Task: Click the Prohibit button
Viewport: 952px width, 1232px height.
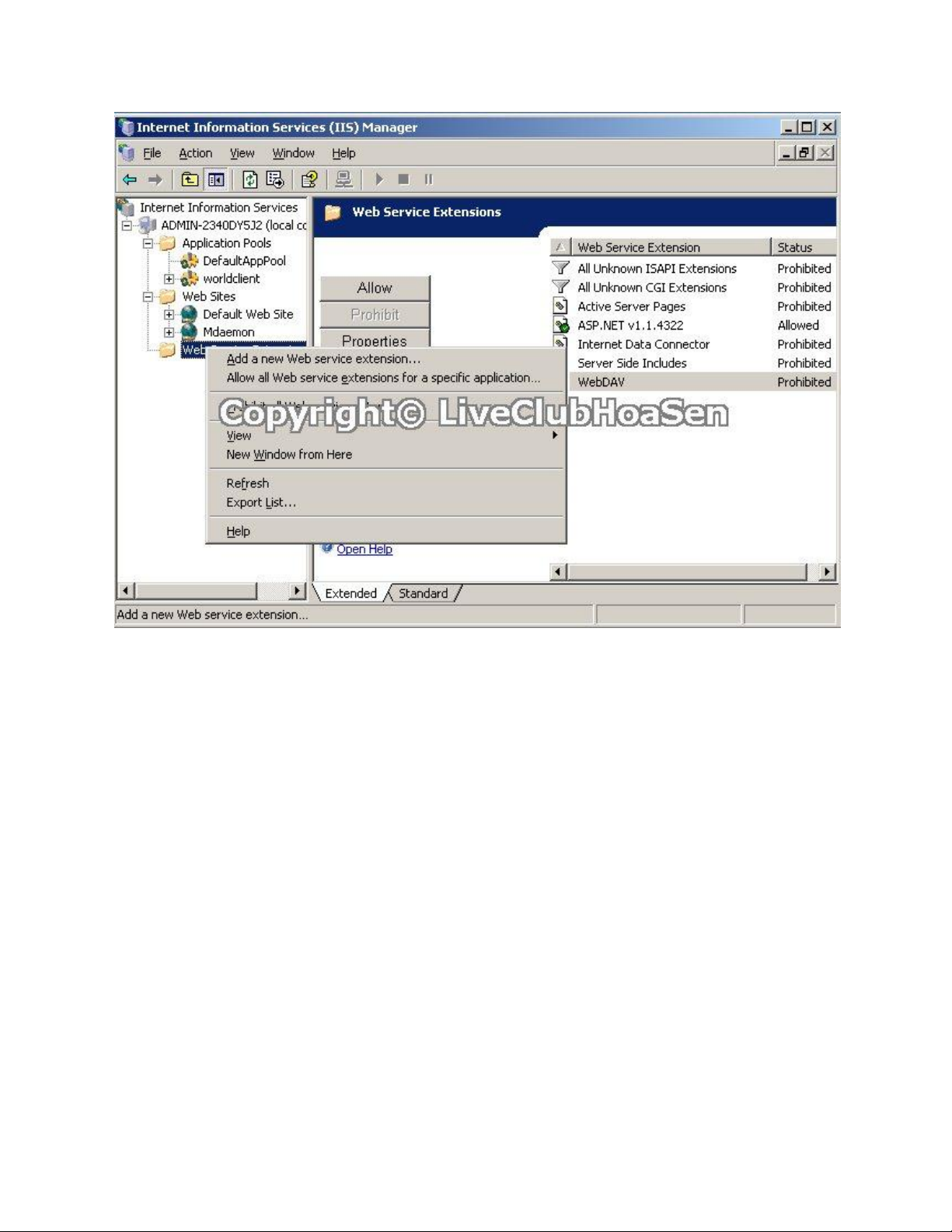Action: (x=375, y=315)
